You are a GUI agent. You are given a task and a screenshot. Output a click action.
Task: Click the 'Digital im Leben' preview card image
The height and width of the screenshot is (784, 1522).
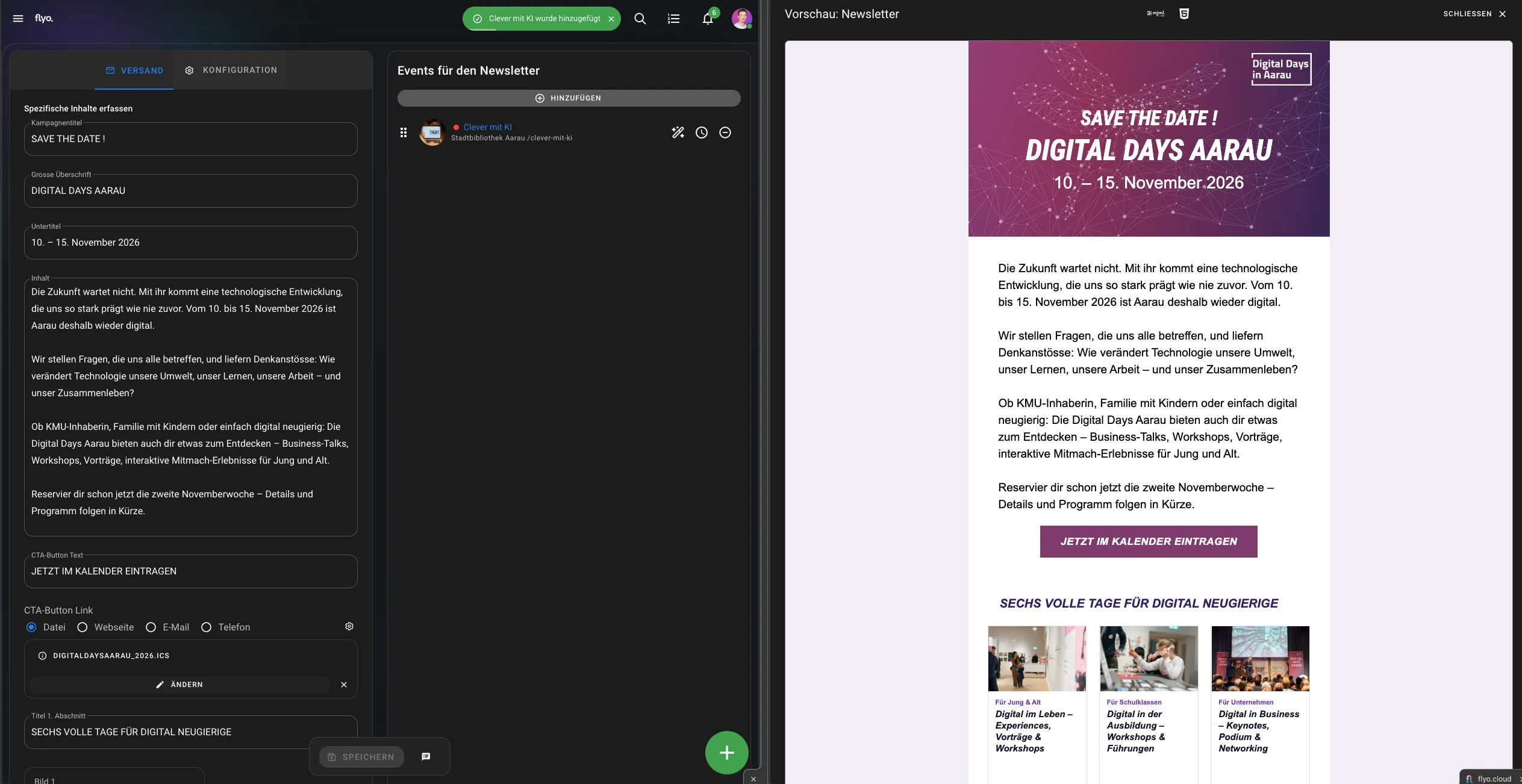click(x=1037, y=659)
